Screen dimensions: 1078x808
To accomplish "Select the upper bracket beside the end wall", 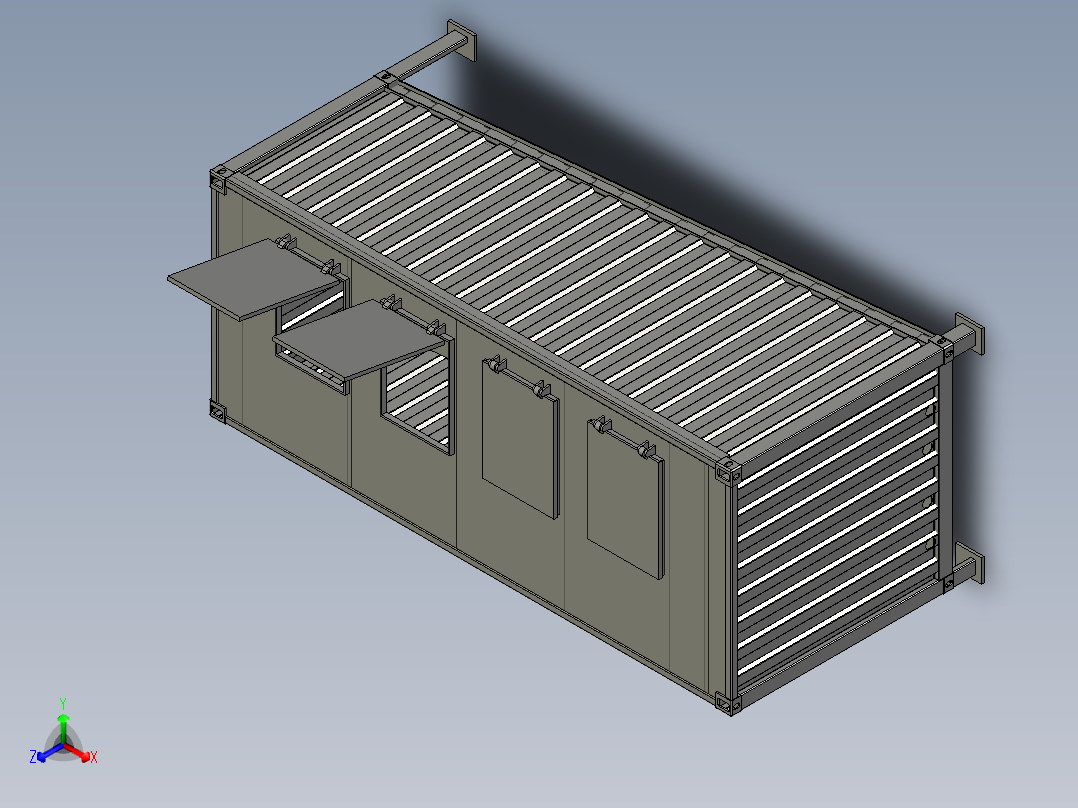I will (x=968, y=336).
